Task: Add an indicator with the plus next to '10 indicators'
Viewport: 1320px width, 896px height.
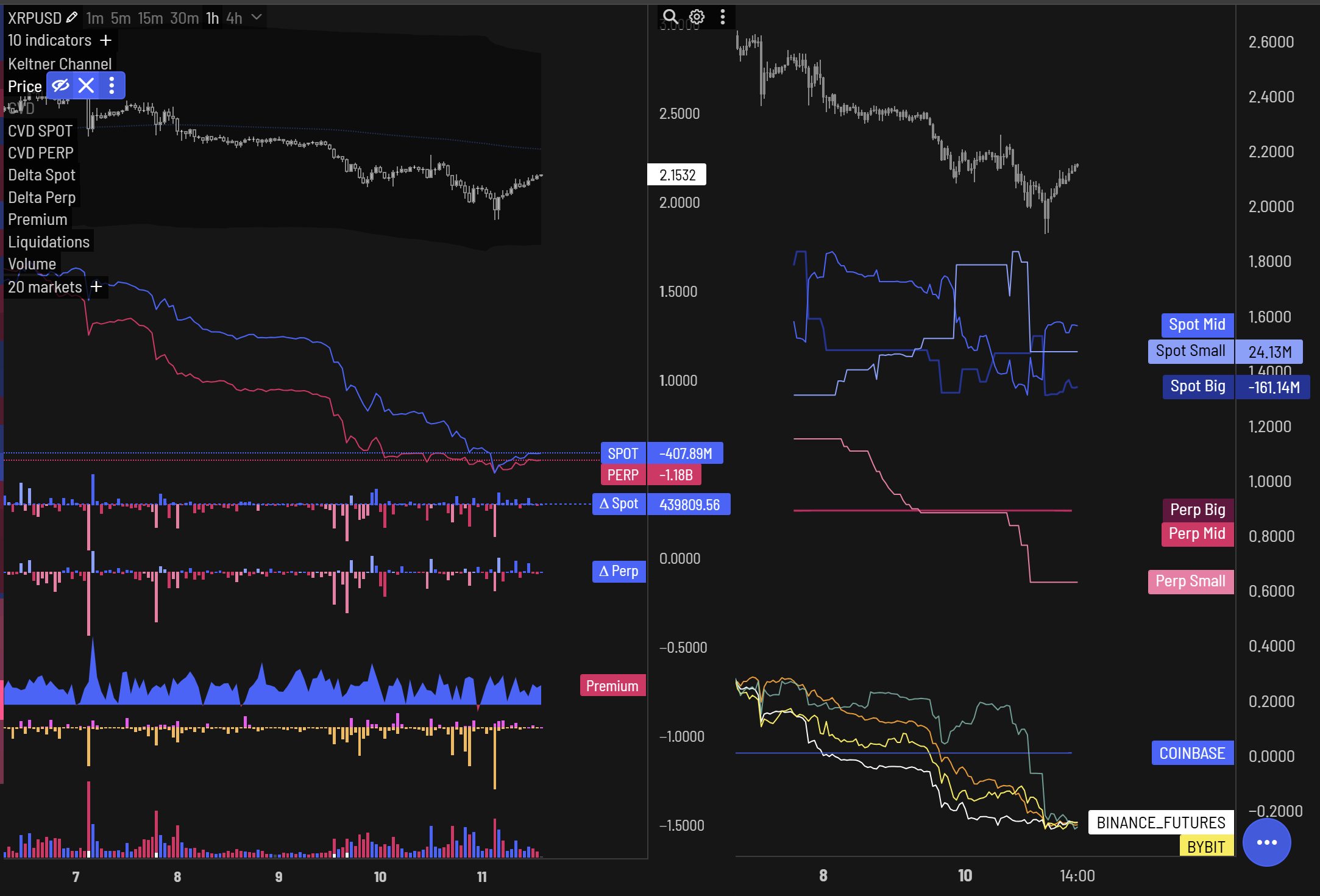Action: (x=106, y=40)
